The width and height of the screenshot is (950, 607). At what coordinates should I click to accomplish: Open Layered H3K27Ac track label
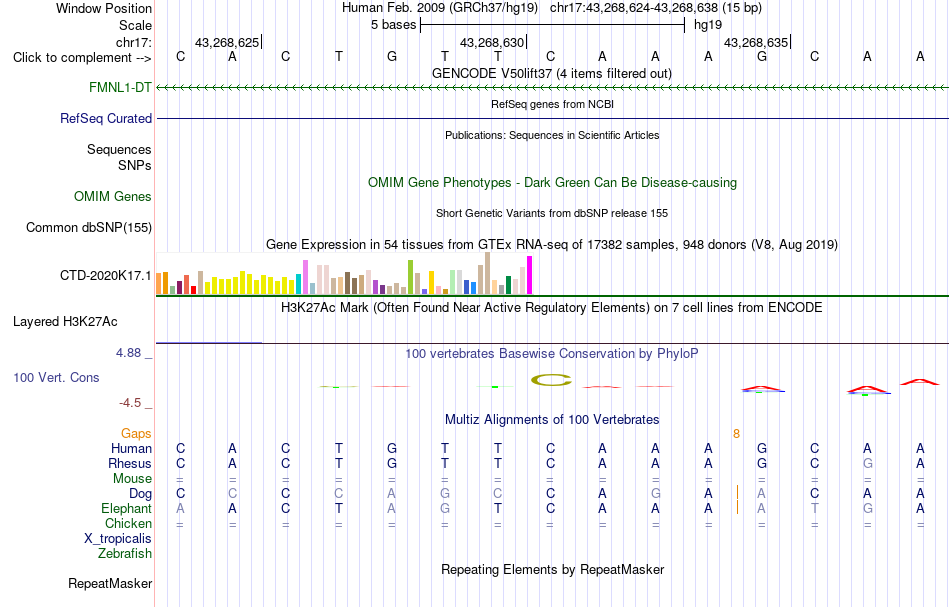click(x=65, y=322)
